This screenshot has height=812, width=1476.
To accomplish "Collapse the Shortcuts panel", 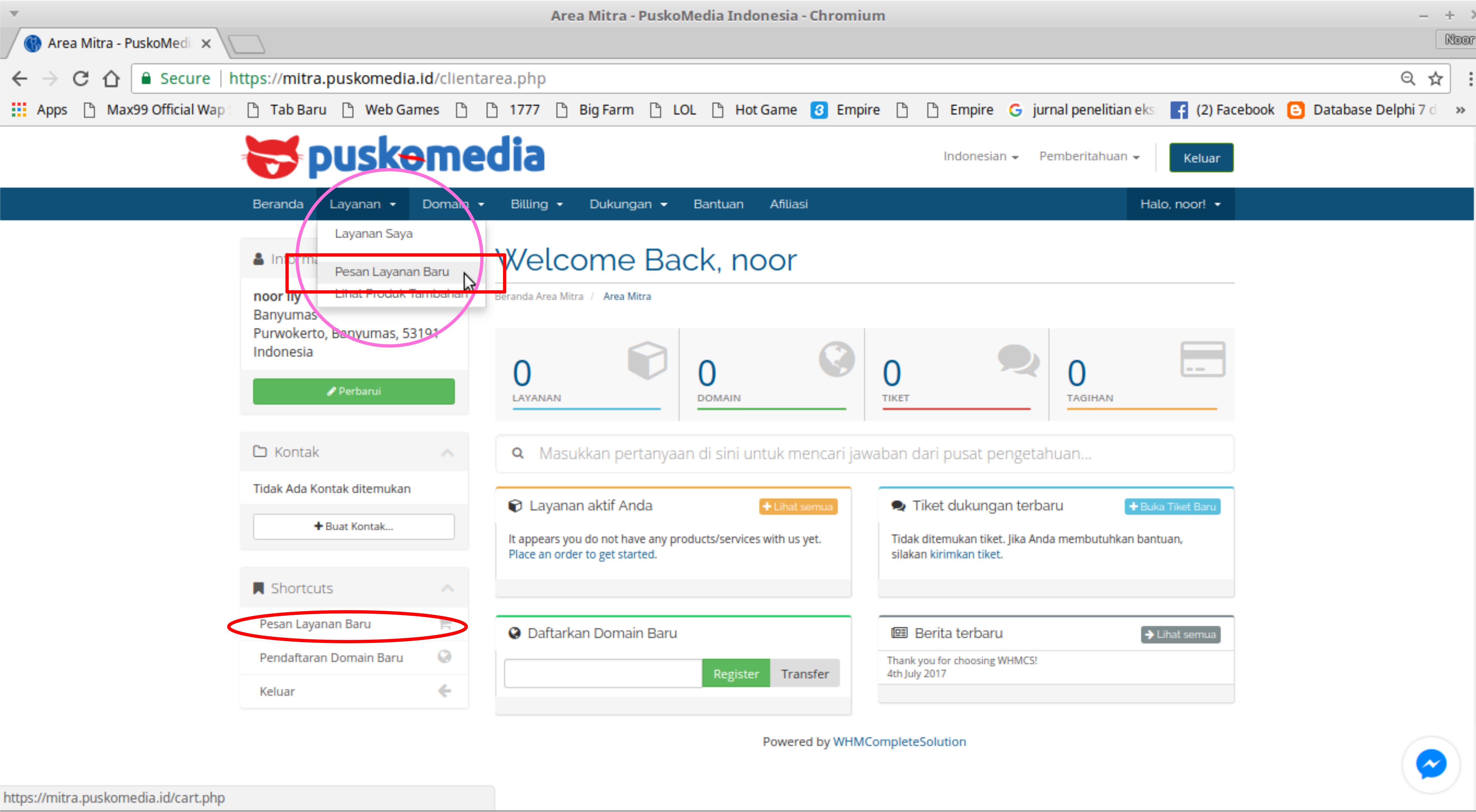I will [x=448, y=588].
